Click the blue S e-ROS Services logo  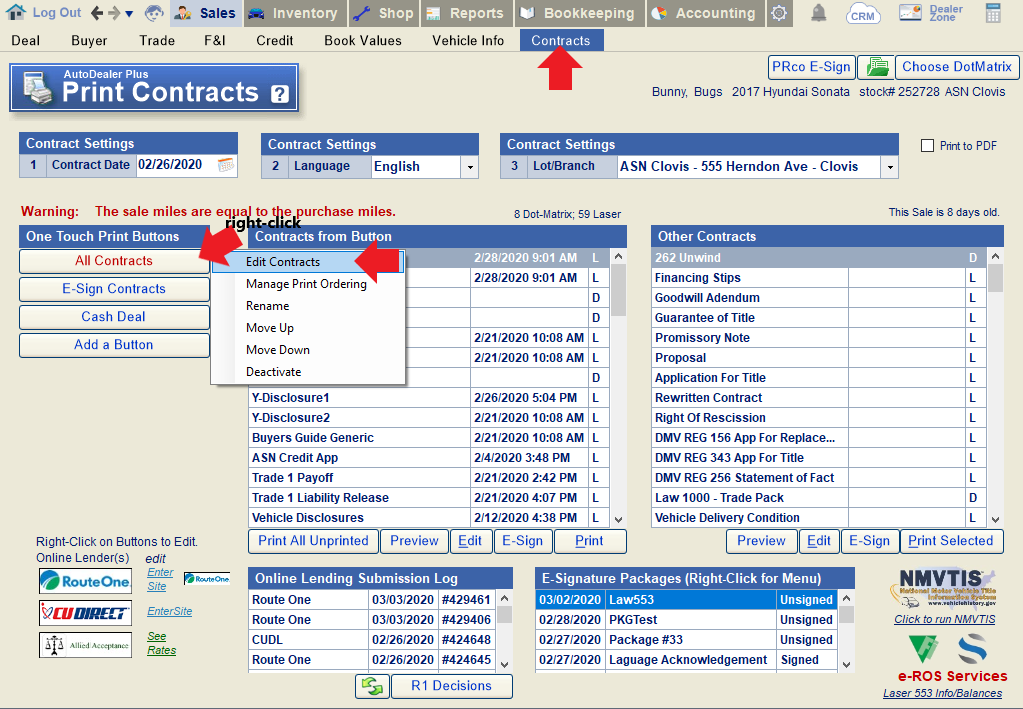972,648
